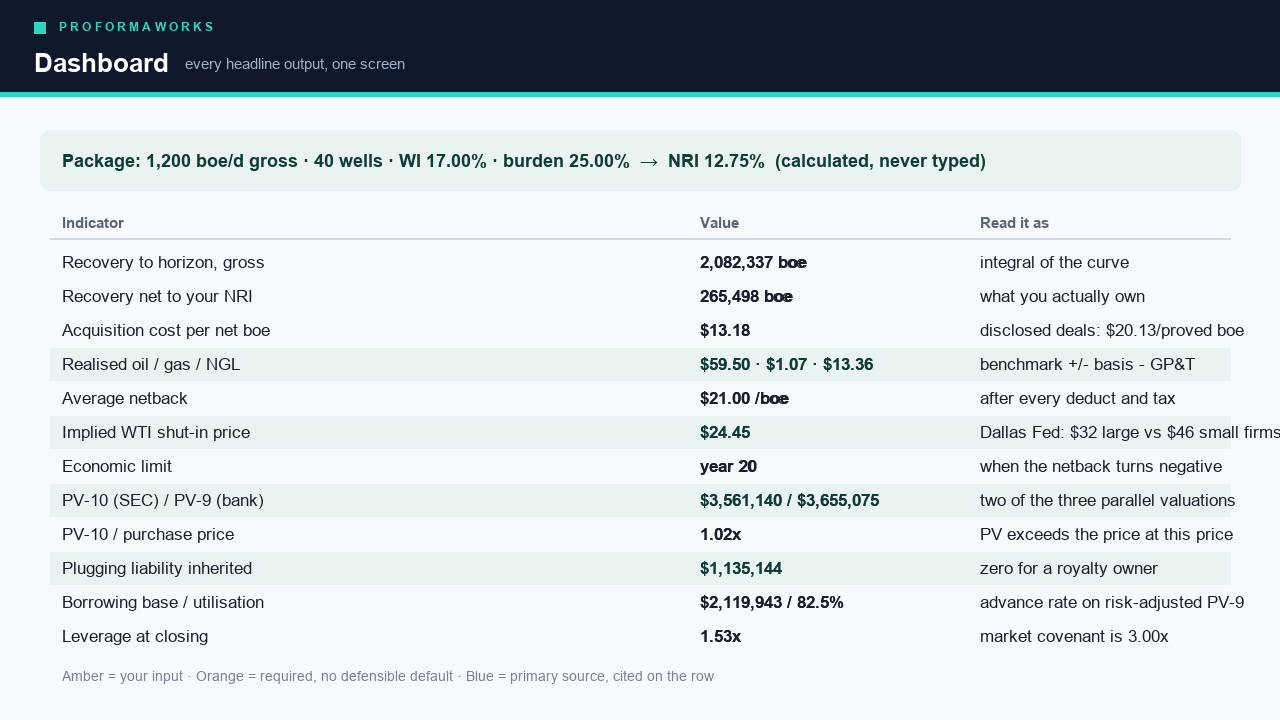Select the package summary banner
Image resolution: width=1280 pixels, height=720 pixels.
[640, 160]
